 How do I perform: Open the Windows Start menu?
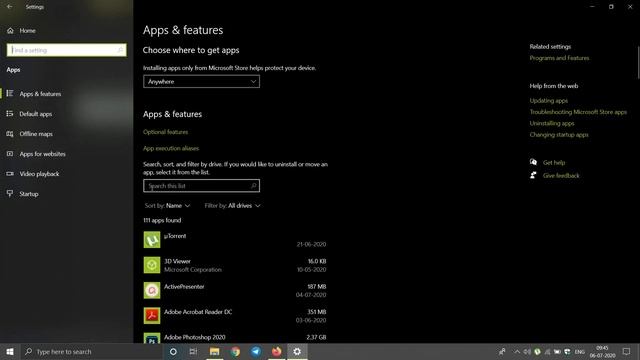coord(10,351)
